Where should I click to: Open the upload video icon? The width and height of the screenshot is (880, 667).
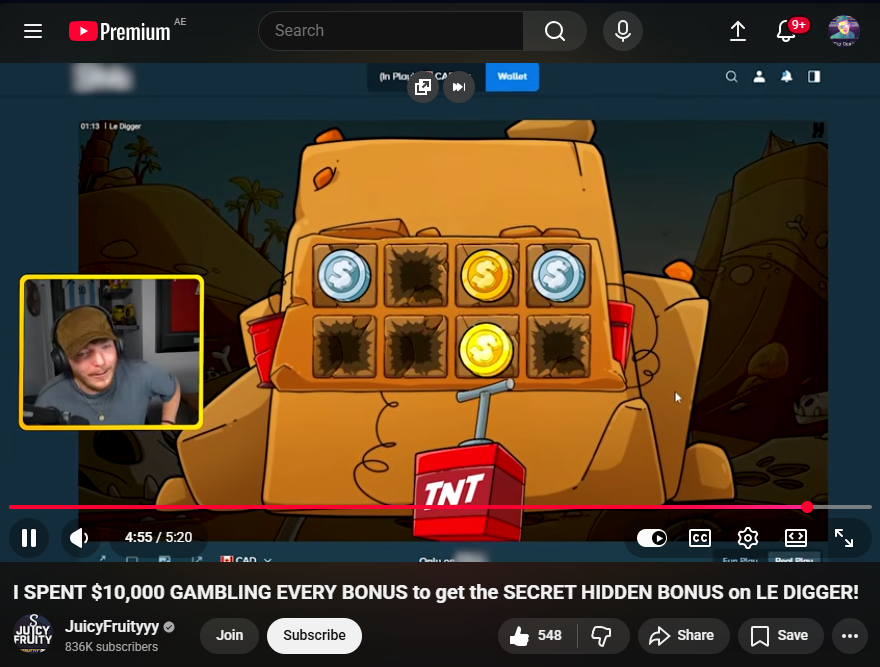737,31
